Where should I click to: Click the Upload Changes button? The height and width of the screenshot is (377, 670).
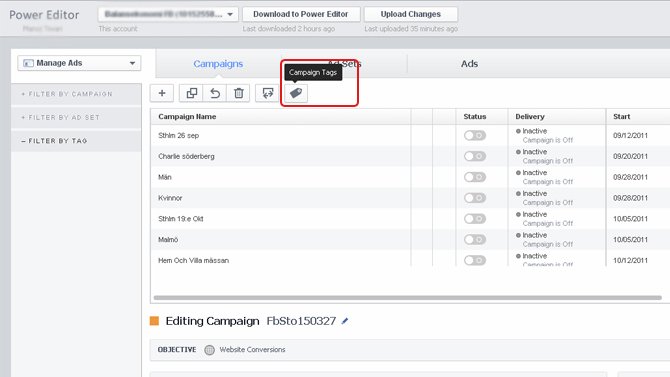pyautogui.click(x=411, y=14)
